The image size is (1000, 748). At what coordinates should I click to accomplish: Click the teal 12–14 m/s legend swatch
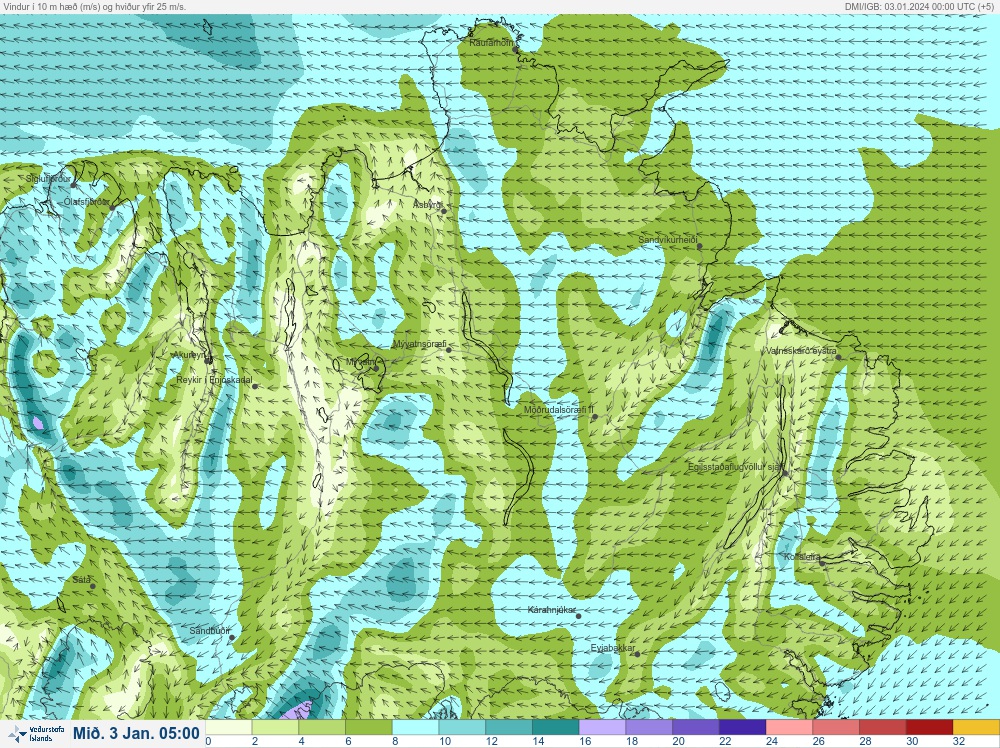coord(509,727)
